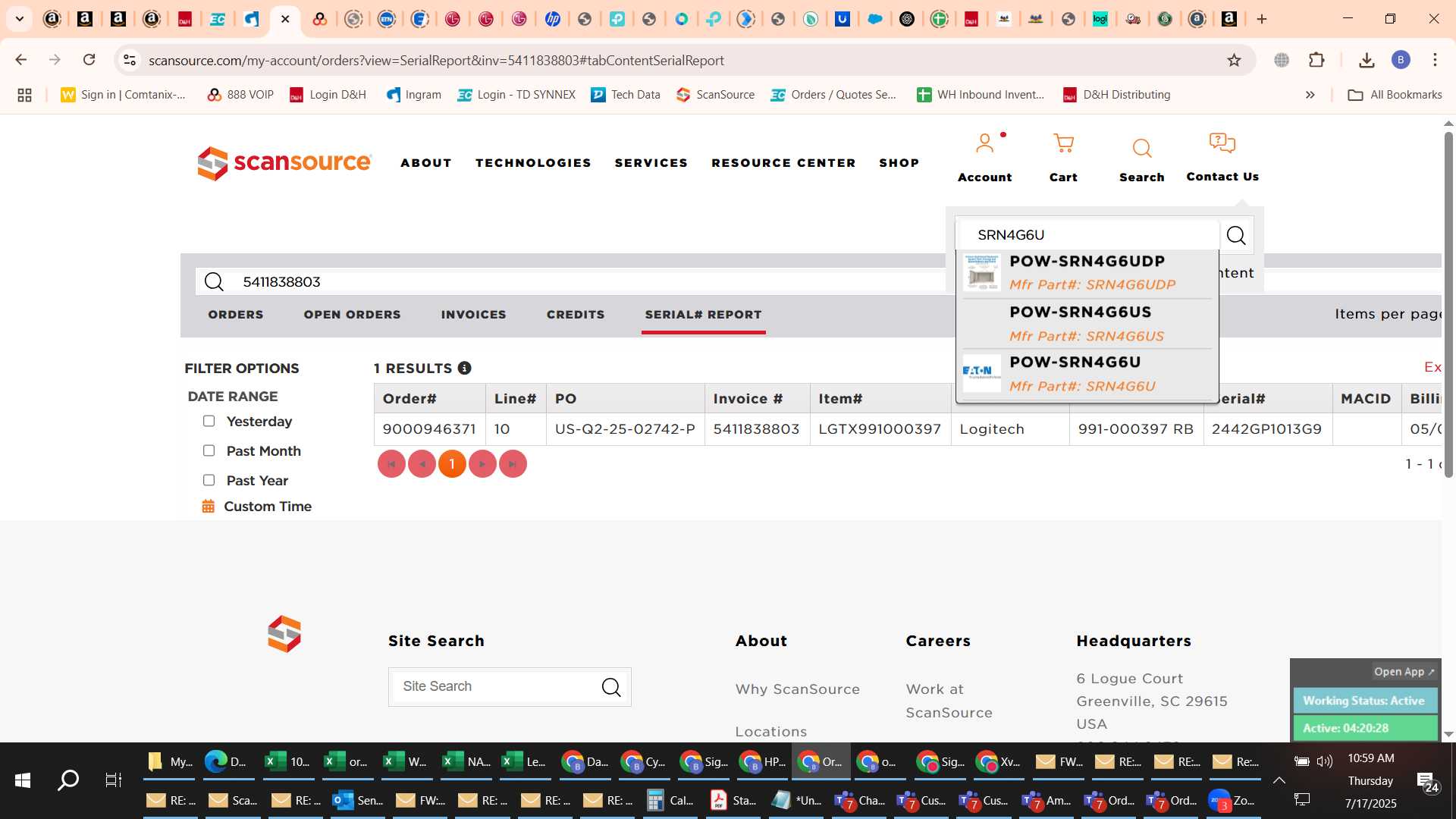Select POW-SRN4G6U Eaton search suggestion
Screen dimensions: 1456x819
(x=1087, y=374)
